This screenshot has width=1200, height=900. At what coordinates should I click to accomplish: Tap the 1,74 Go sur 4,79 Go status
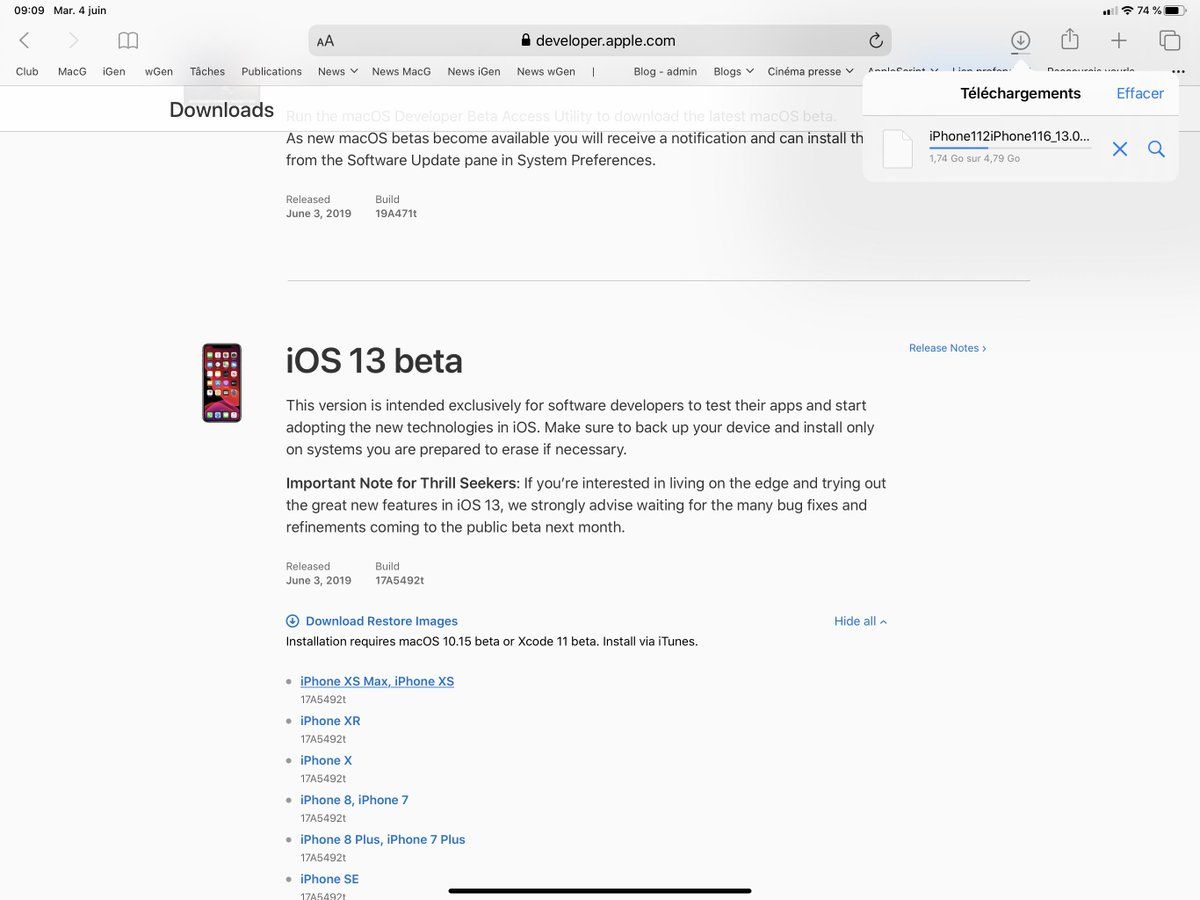(975, 158)
